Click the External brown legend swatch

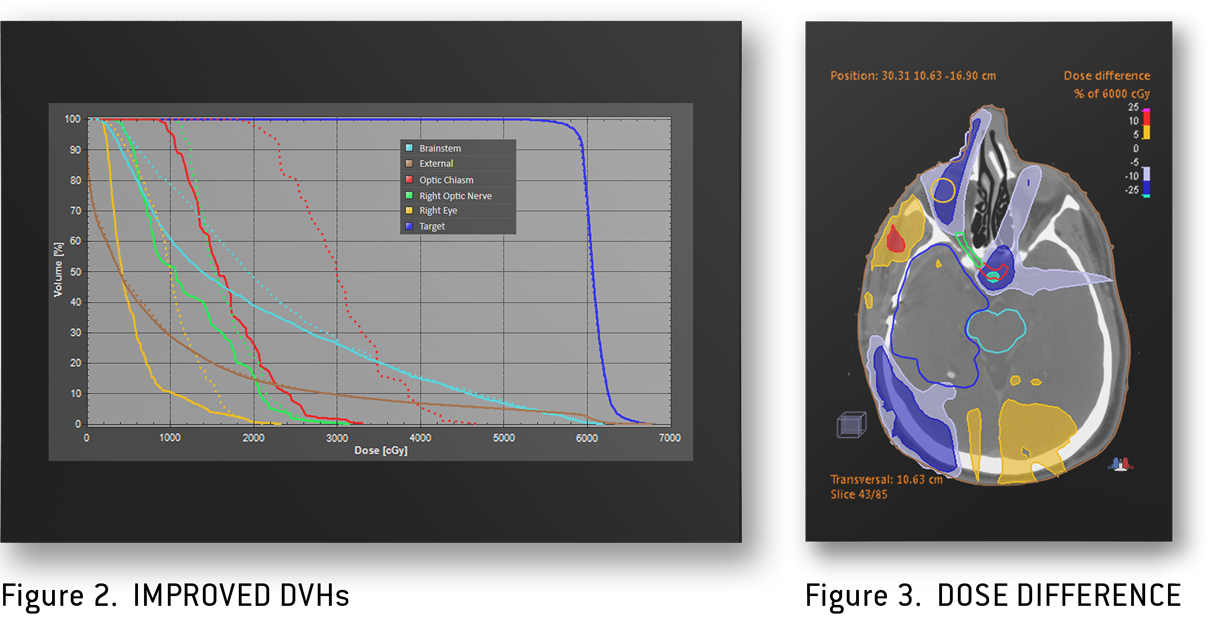pyautogui.click(x=408, y=164)
